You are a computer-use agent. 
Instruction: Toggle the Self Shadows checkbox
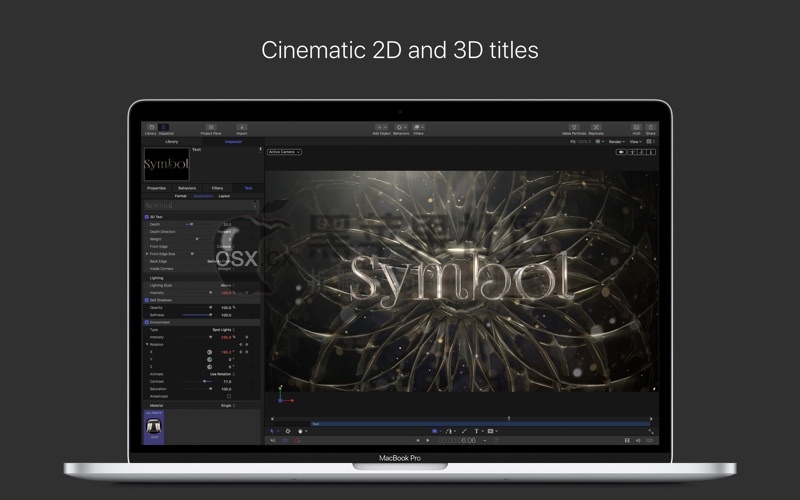(x=147, y=300)
